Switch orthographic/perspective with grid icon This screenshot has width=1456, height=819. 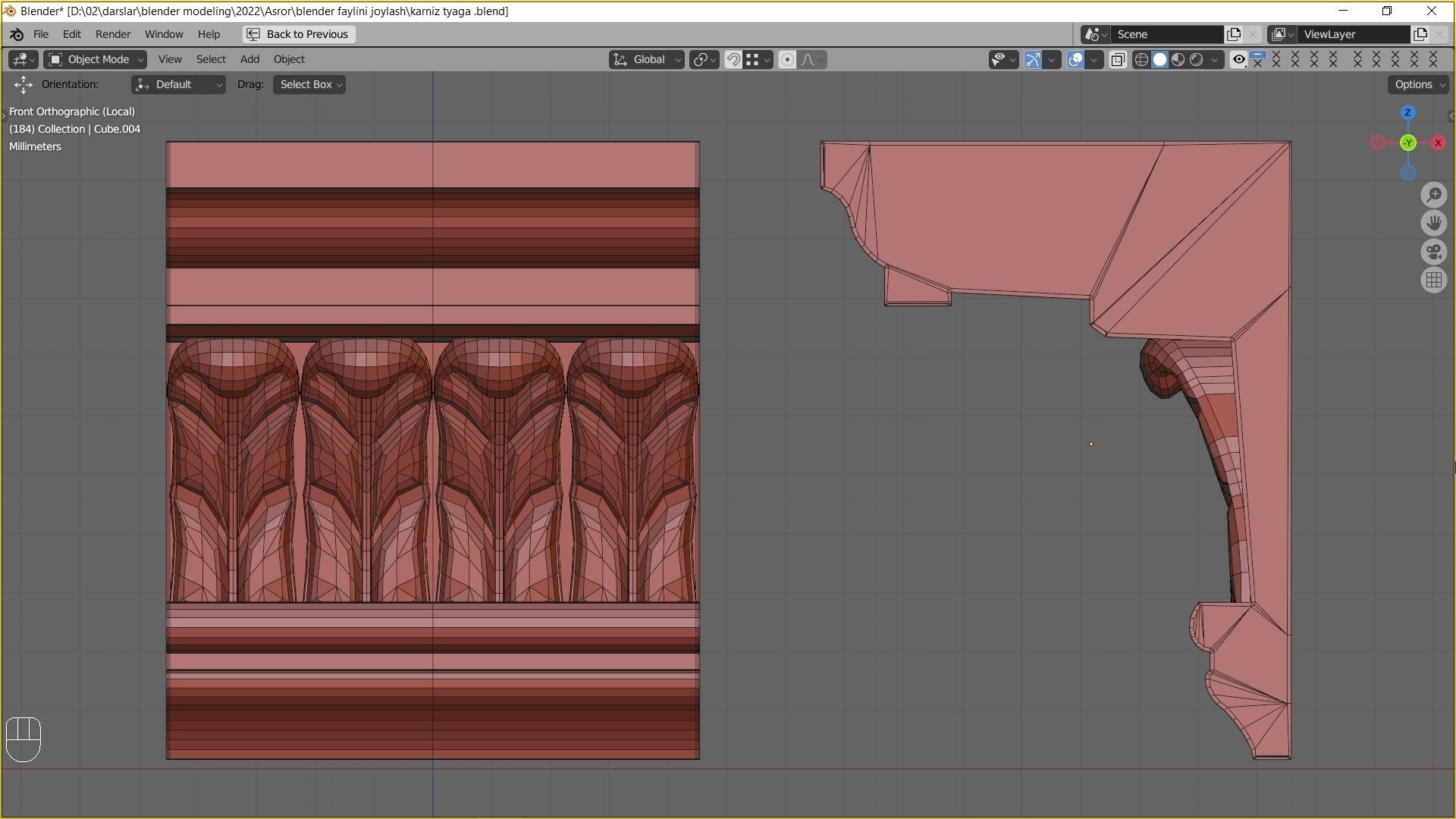[1434, 280]
